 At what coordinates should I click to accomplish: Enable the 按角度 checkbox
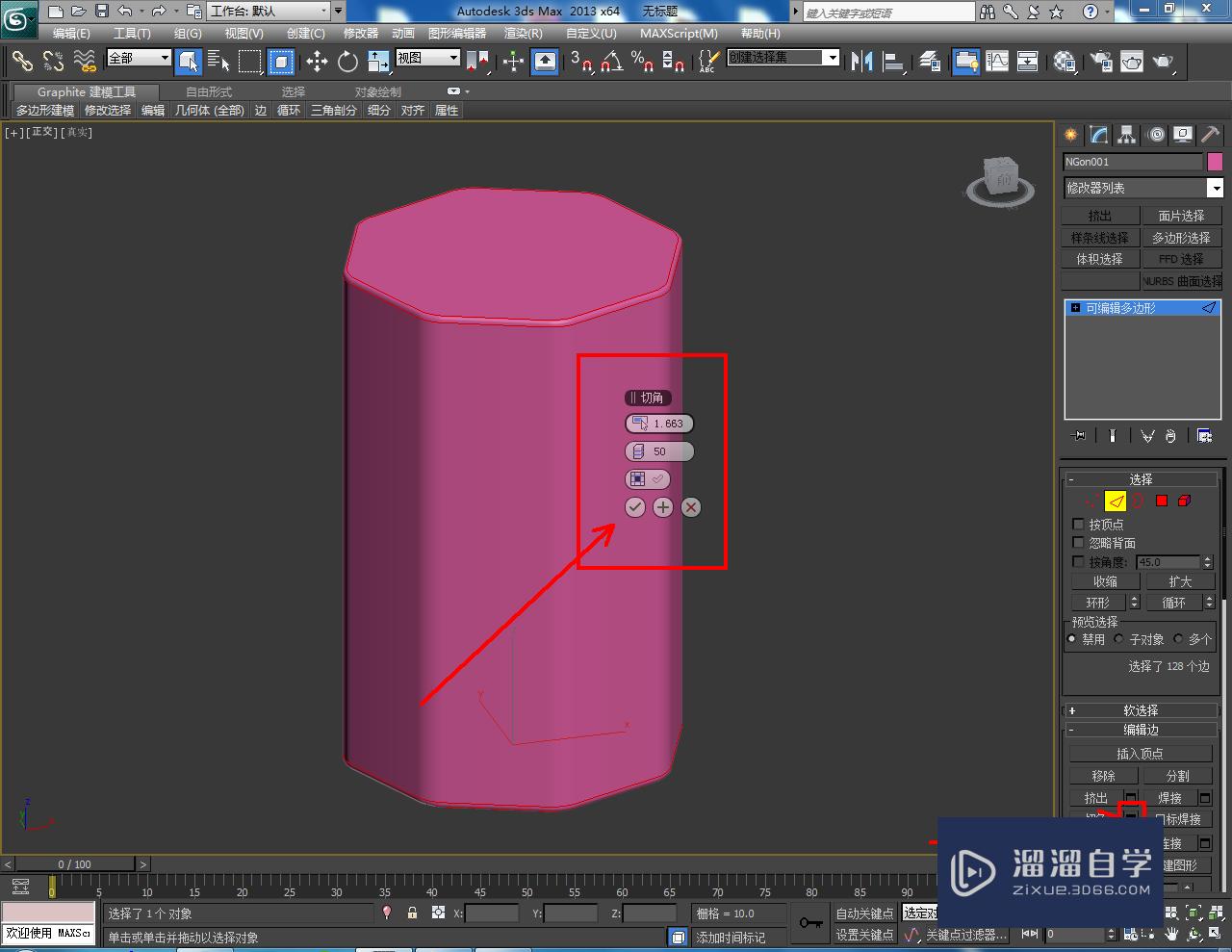coord(1078,561)
